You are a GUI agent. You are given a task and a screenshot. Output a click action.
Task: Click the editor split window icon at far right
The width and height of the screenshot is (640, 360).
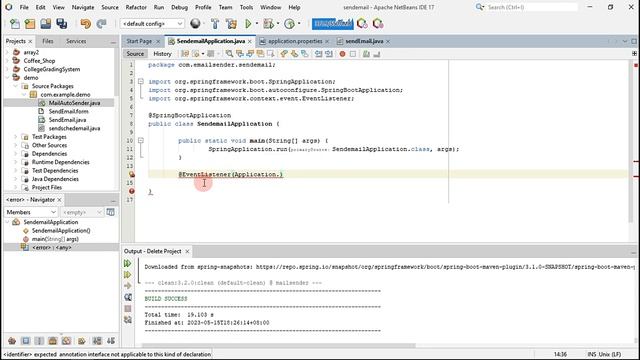click(634, 53)
